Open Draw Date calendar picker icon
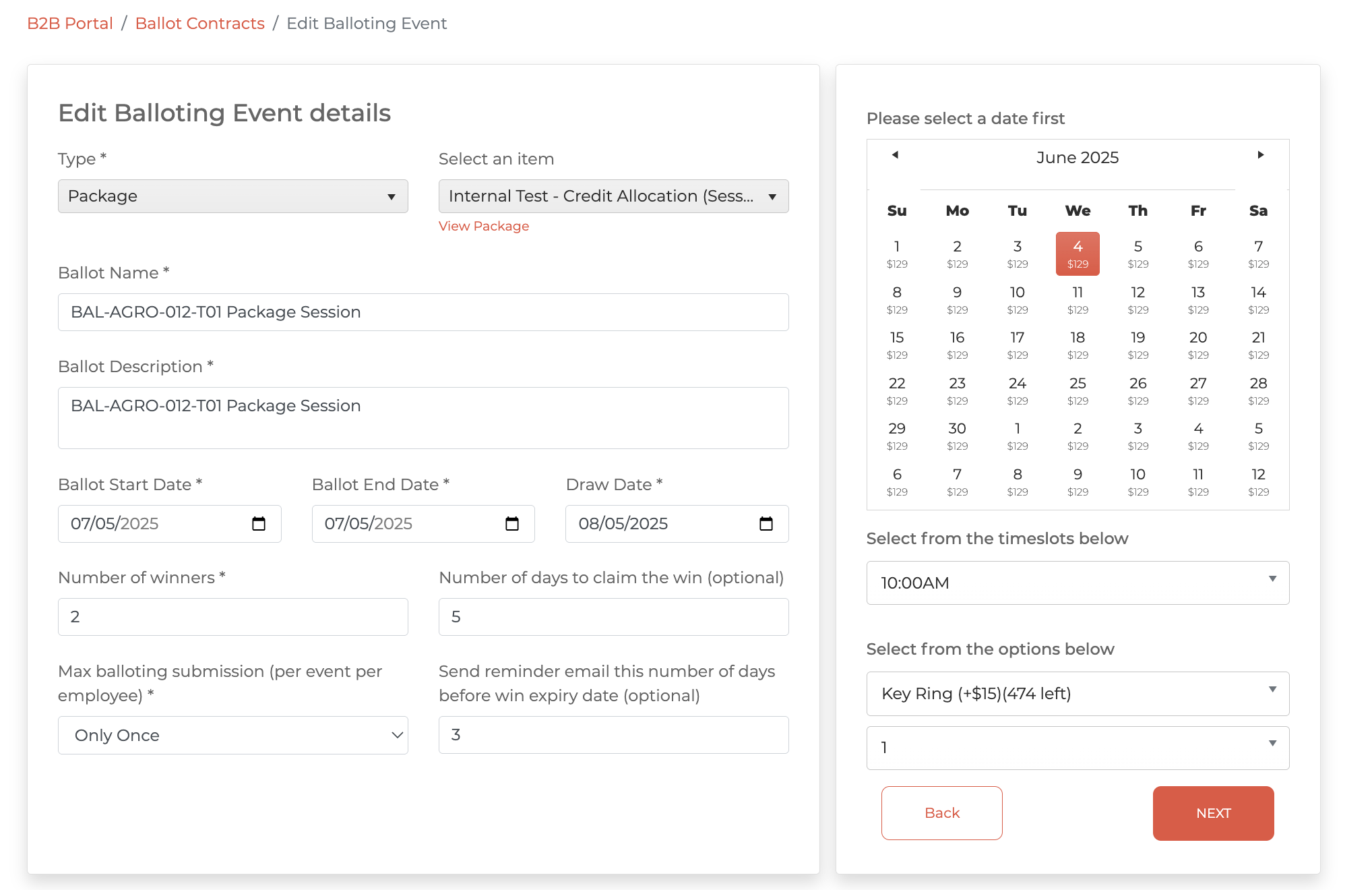 click(766, 524)
